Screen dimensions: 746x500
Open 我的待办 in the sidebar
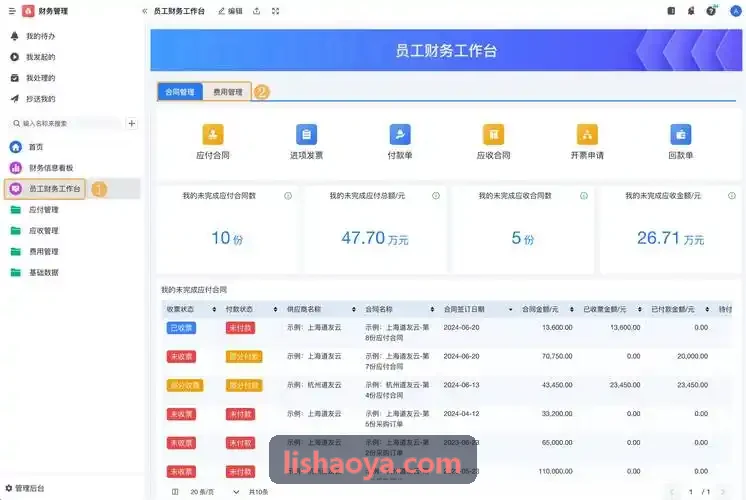click(x=40, y=36)
